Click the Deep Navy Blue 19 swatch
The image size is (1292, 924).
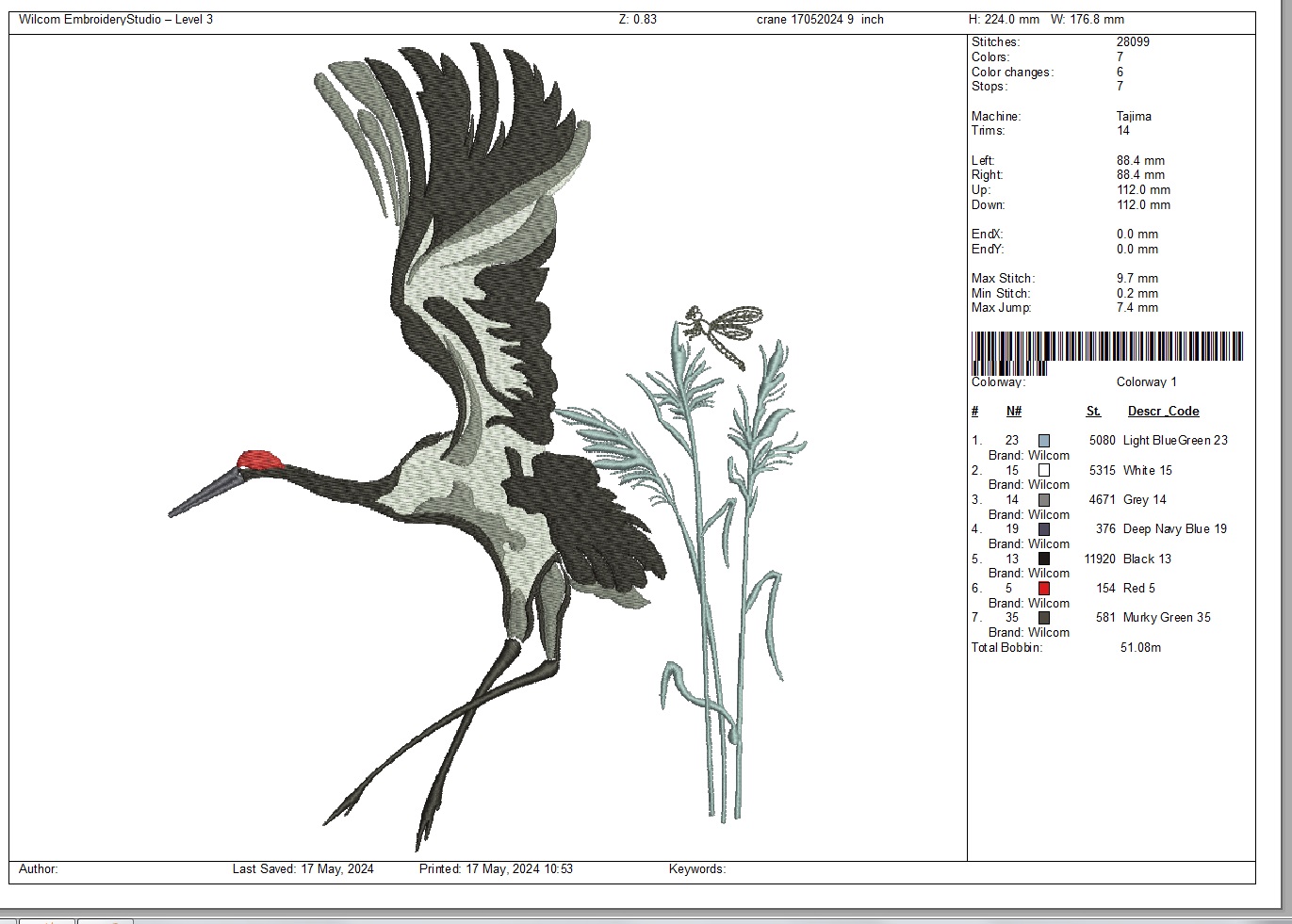[x=1044, y=529]
